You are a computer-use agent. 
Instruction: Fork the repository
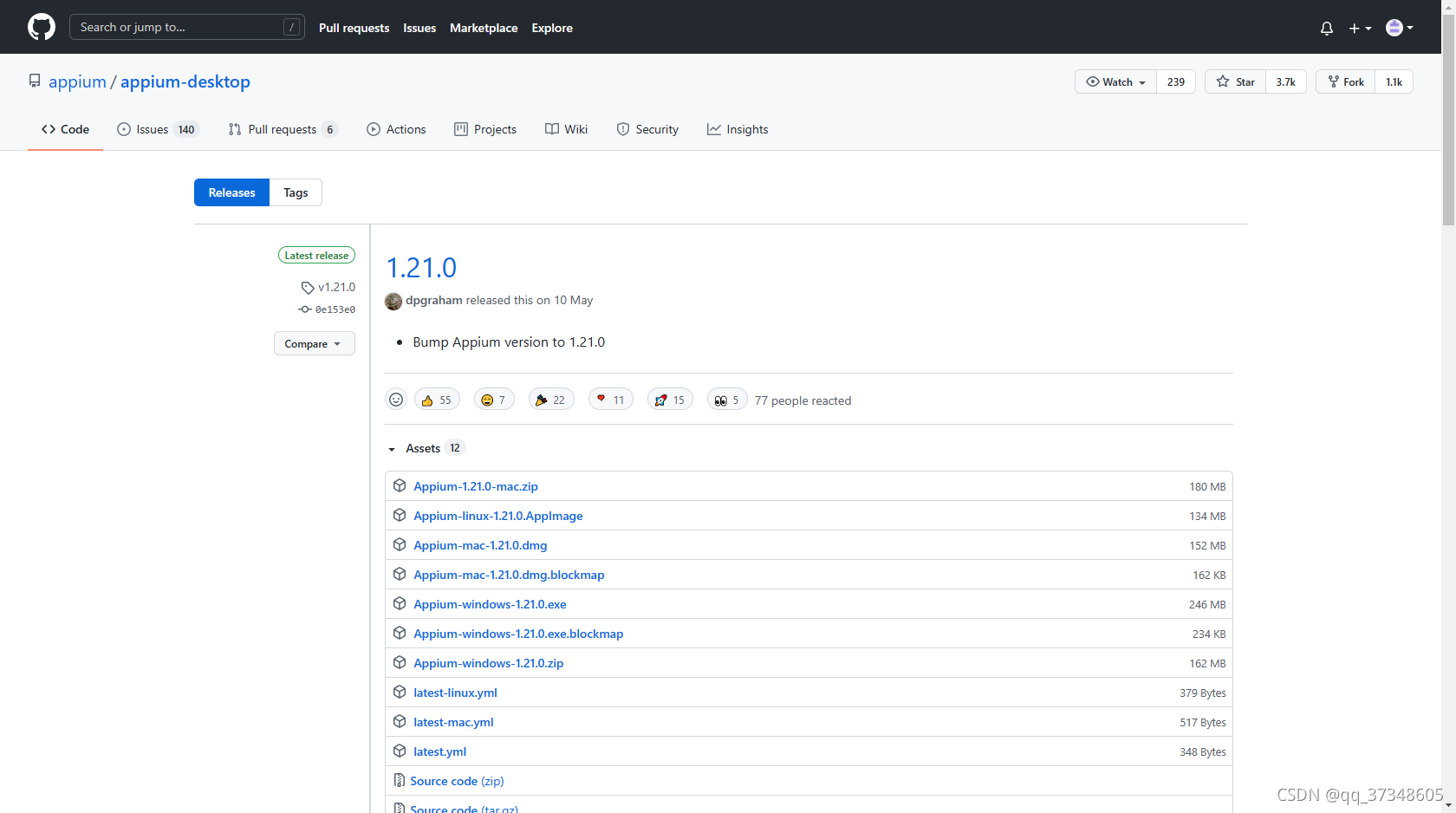pyautogui.click(x=1345, y=81)
